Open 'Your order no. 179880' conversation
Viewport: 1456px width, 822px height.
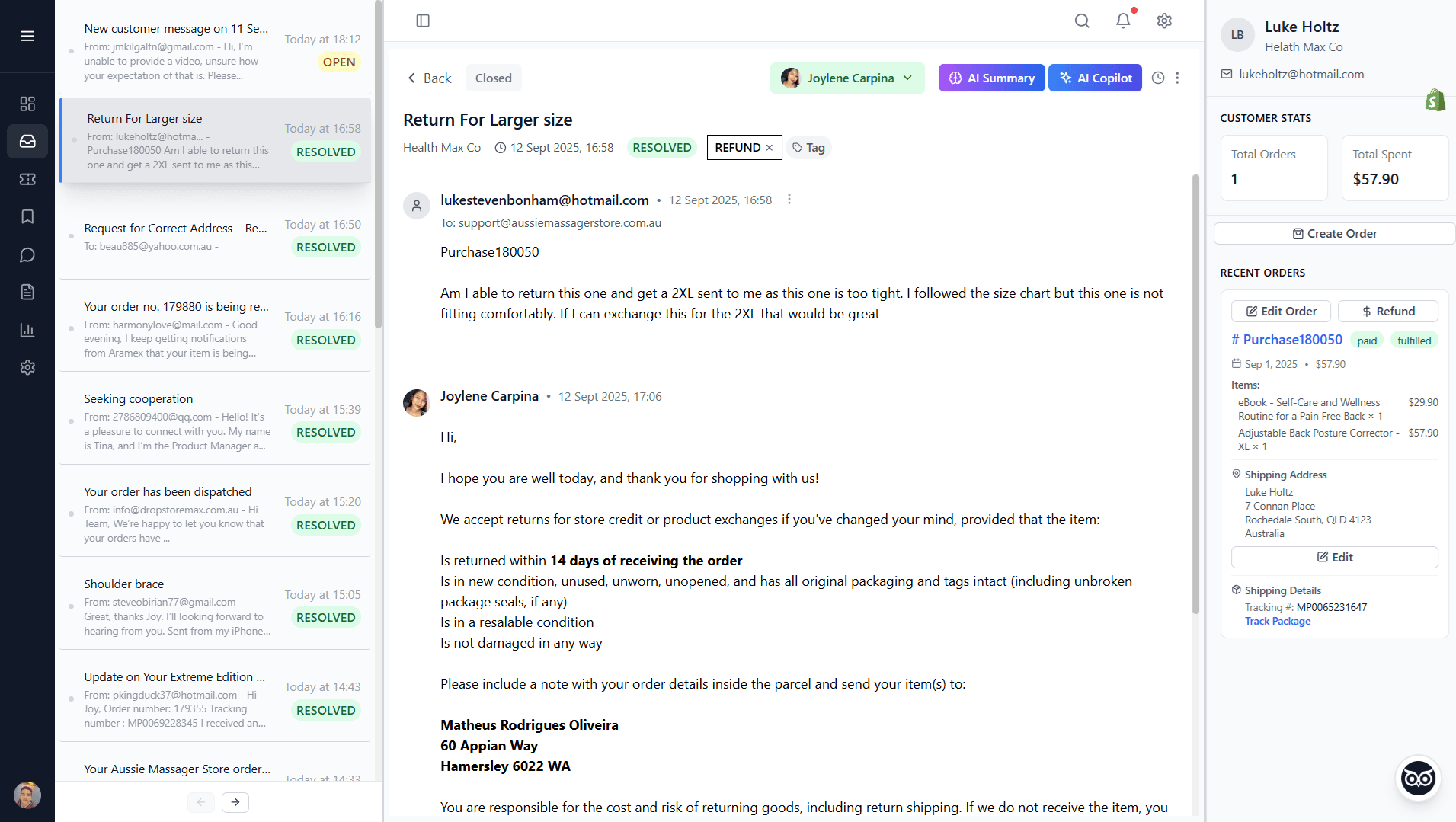point(215,328)
